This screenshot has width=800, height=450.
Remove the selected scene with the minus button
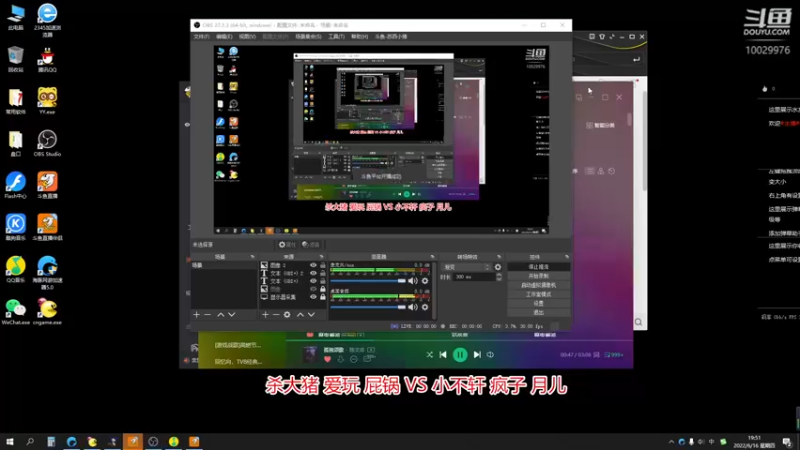(208, 315)
